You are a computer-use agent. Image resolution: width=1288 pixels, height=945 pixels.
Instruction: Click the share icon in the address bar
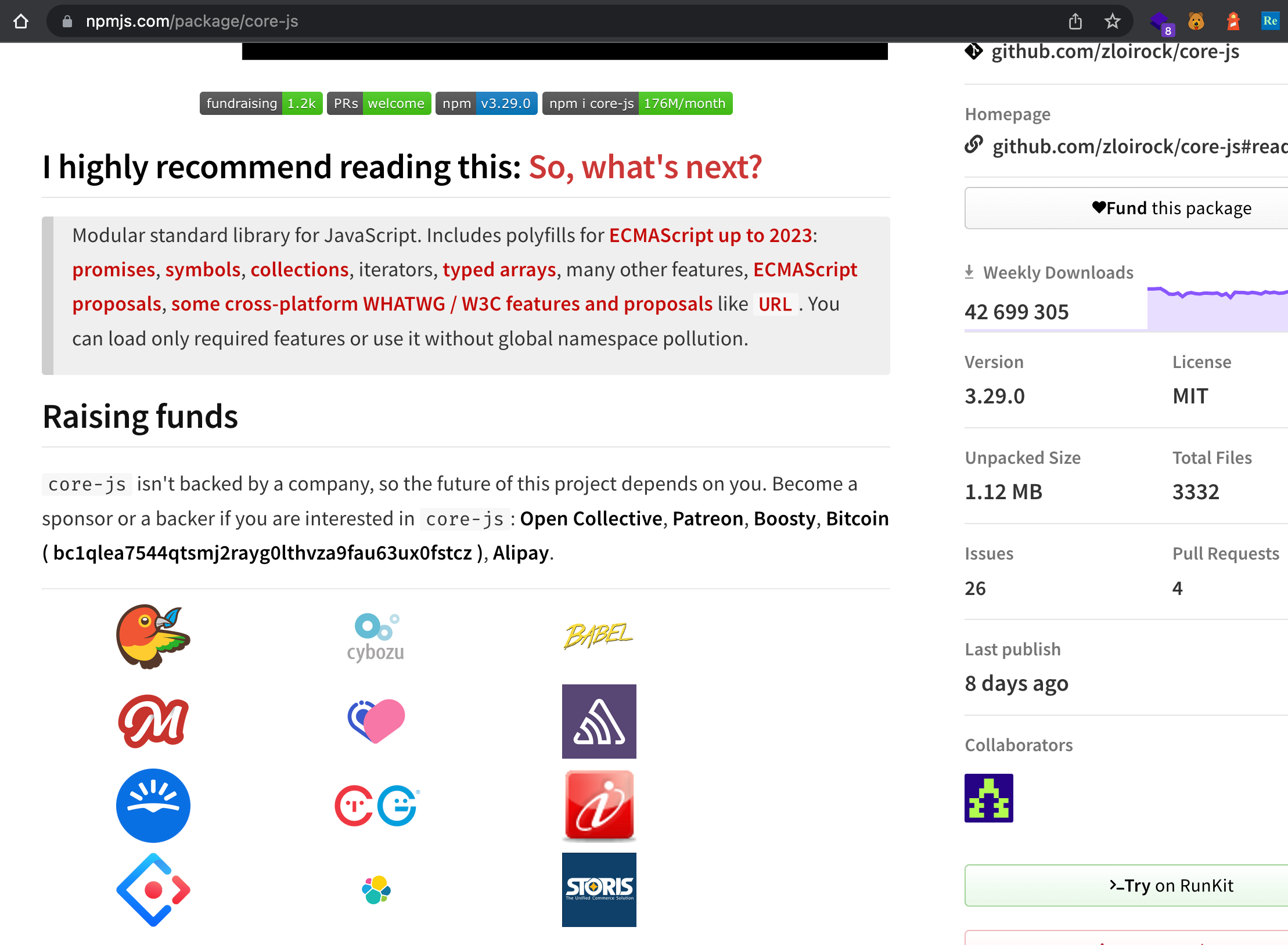click(x=1075, y=21)
